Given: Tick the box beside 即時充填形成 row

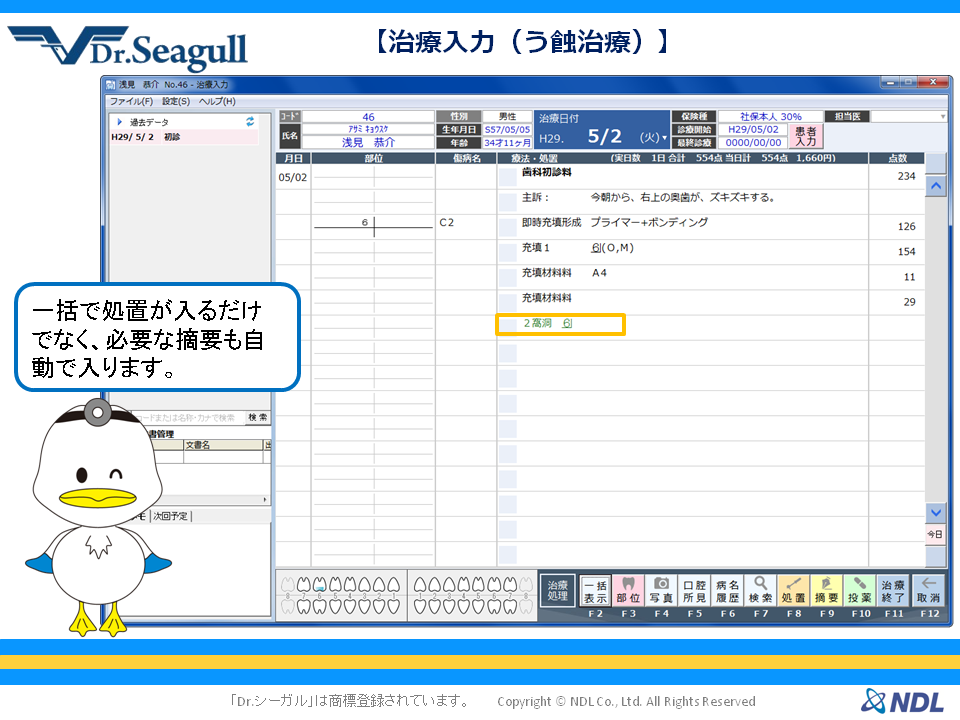Looking at the screenshot, I should (508, 227).
